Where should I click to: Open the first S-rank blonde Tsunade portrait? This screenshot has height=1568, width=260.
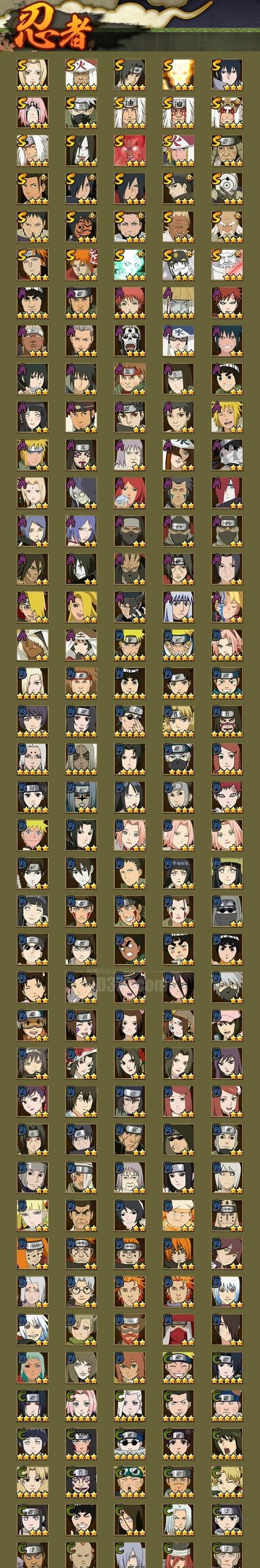(x=32, y=74)
